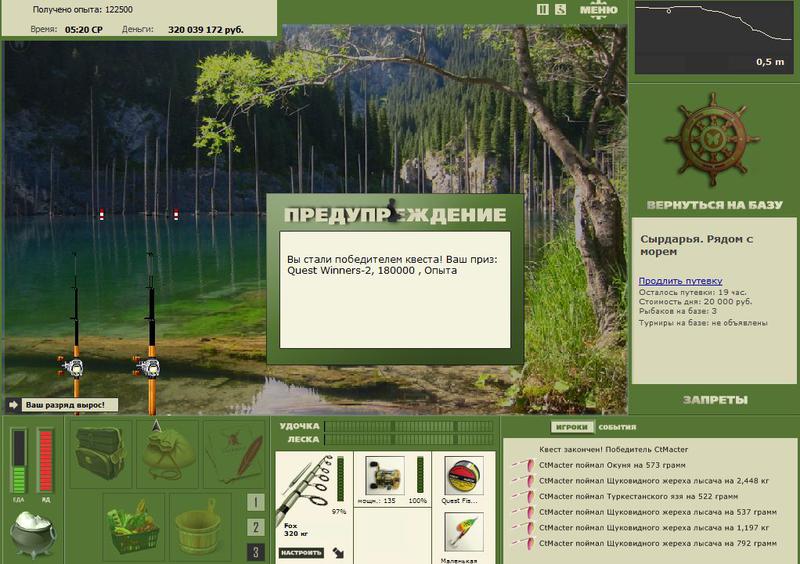Open the wooden bucket fish keepnet
The image size is (800, 564).
click(x=200, y=527)
